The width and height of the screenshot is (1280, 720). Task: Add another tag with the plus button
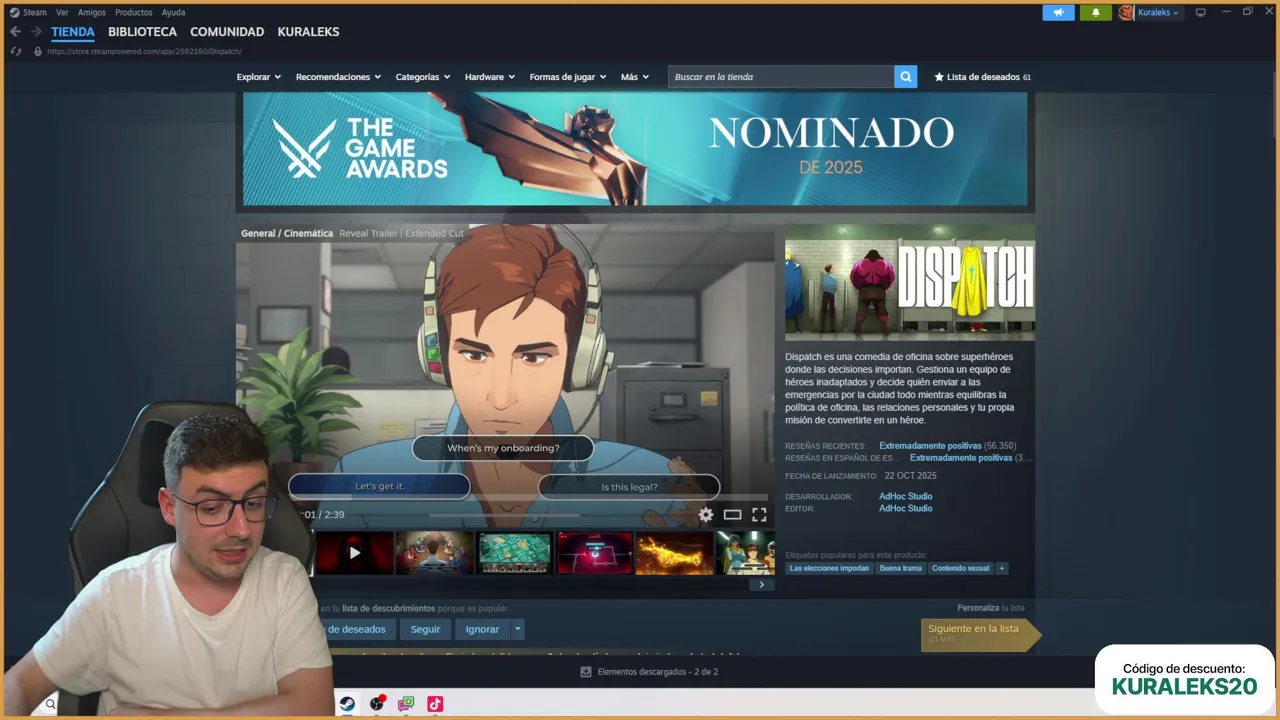coord(1002,568)
